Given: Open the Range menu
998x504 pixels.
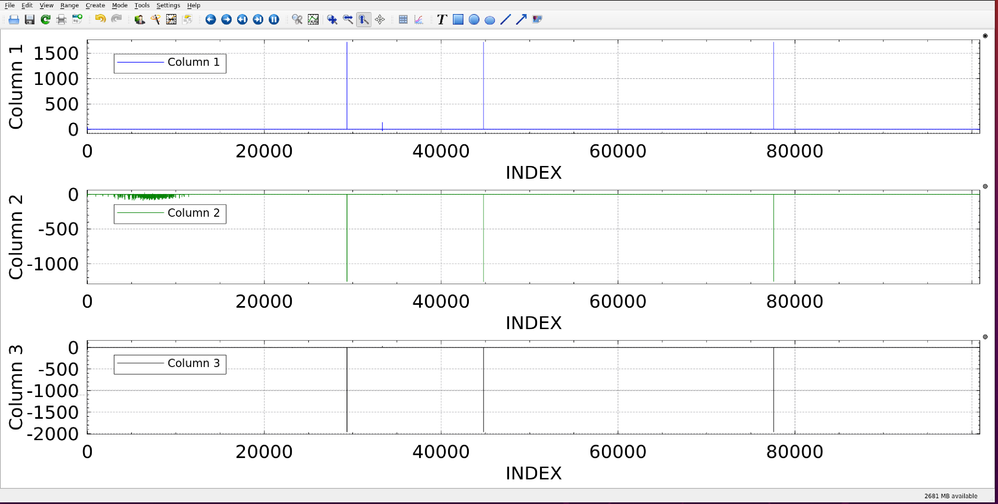Looking at the screenshot, I should tap(69, 5).
